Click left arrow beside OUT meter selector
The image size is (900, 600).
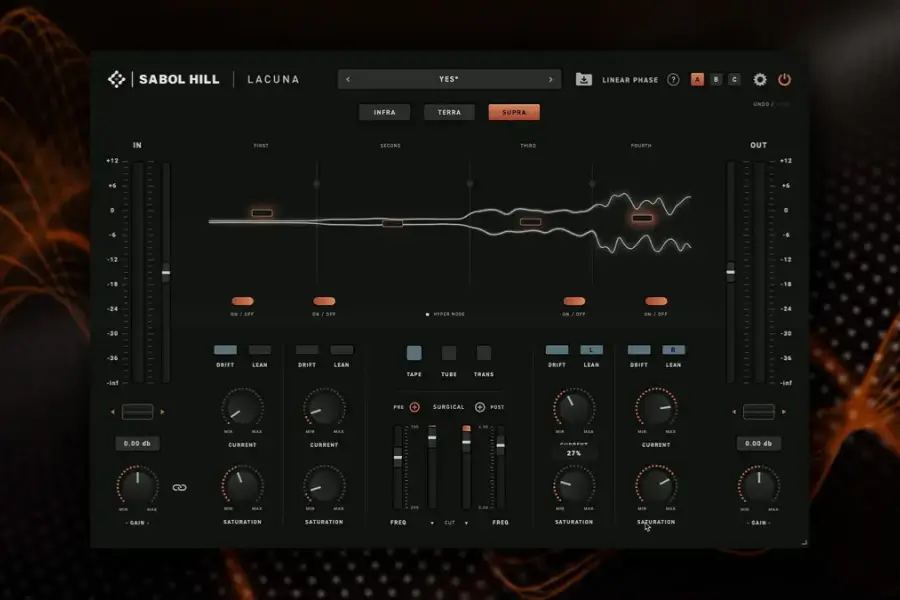pyautogui.click(x=734, y=412)
